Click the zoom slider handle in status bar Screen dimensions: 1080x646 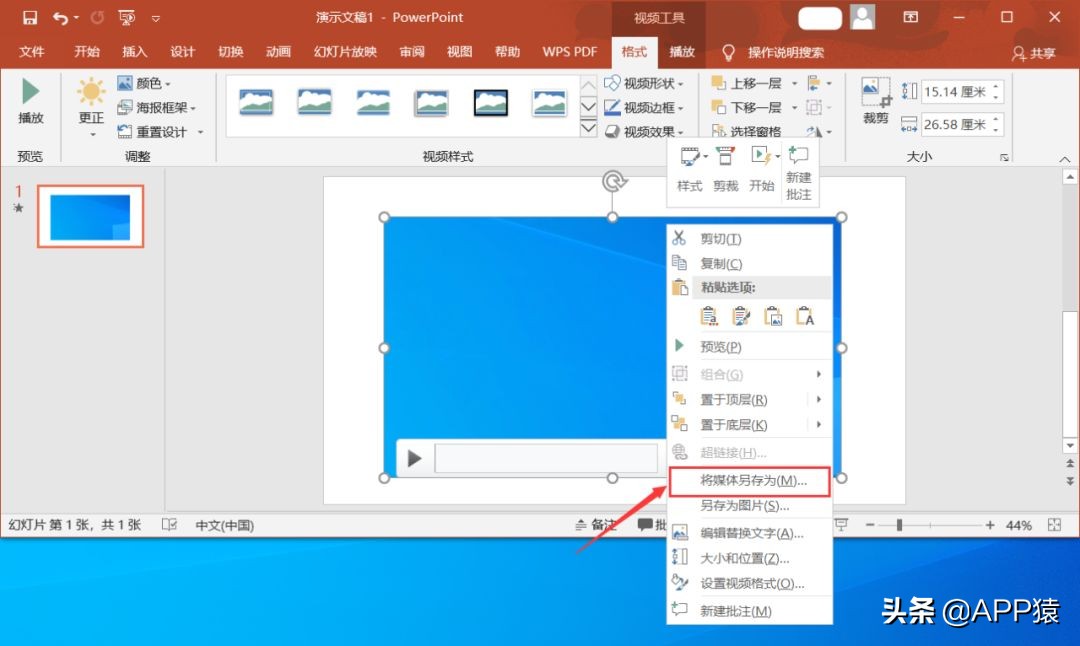coord(900,525)
